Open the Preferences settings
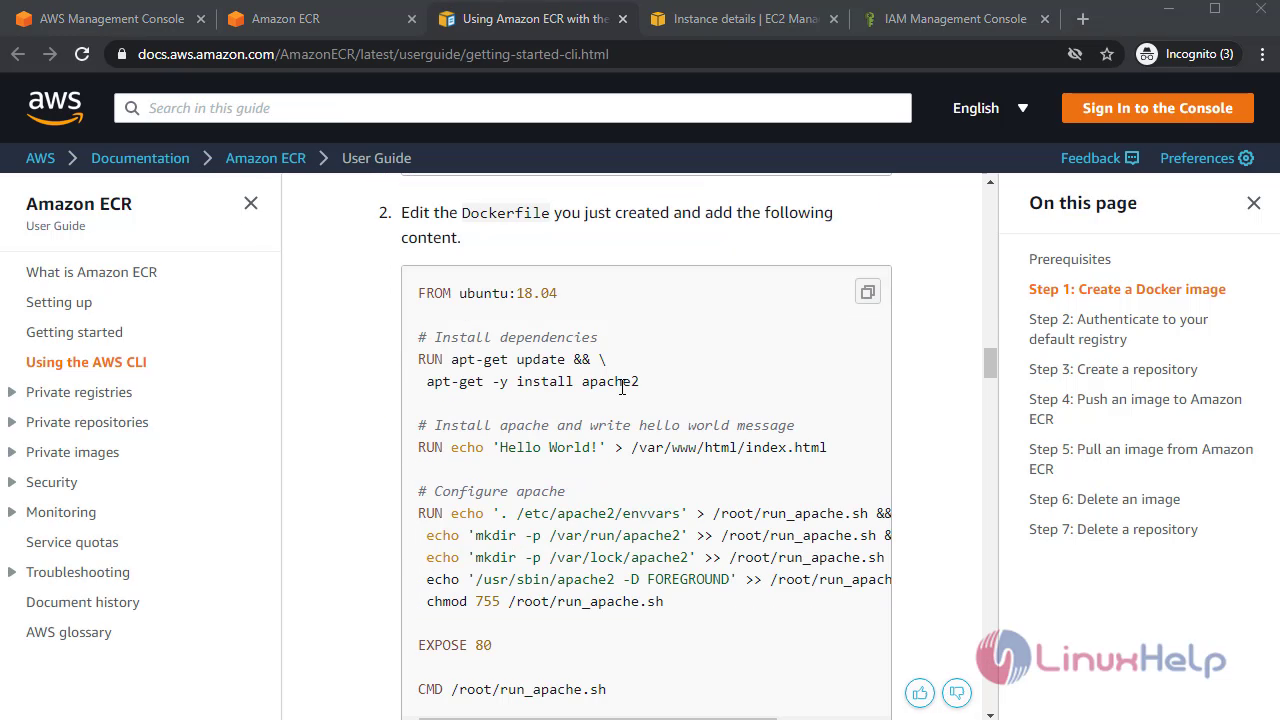The image size is (1280, 720). 1206,158
